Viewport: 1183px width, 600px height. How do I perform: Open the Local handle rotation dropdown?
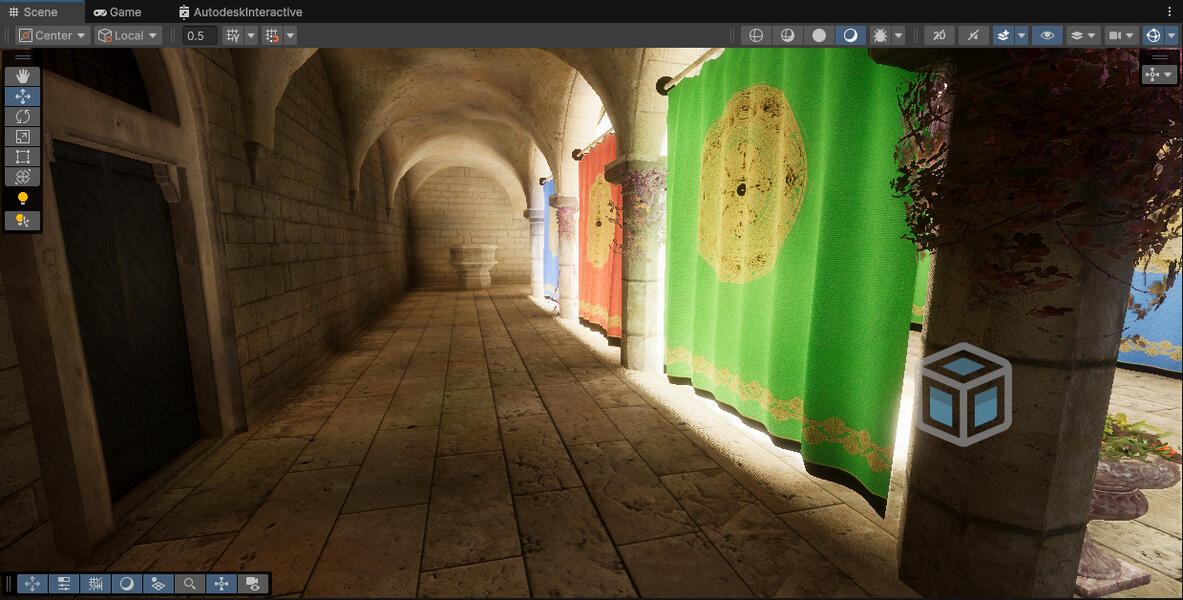pos(128,35)
